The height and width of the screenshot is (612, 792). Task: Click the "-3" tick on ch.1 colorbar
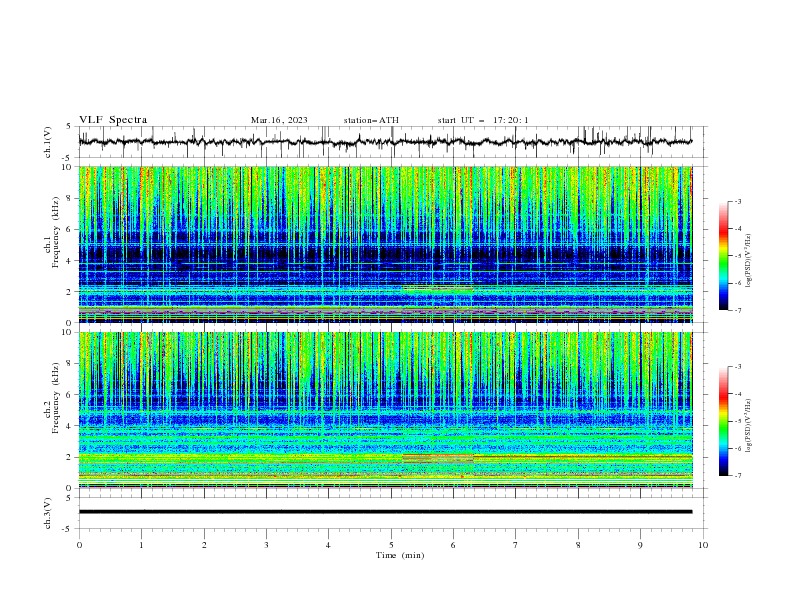coord(737,201)
